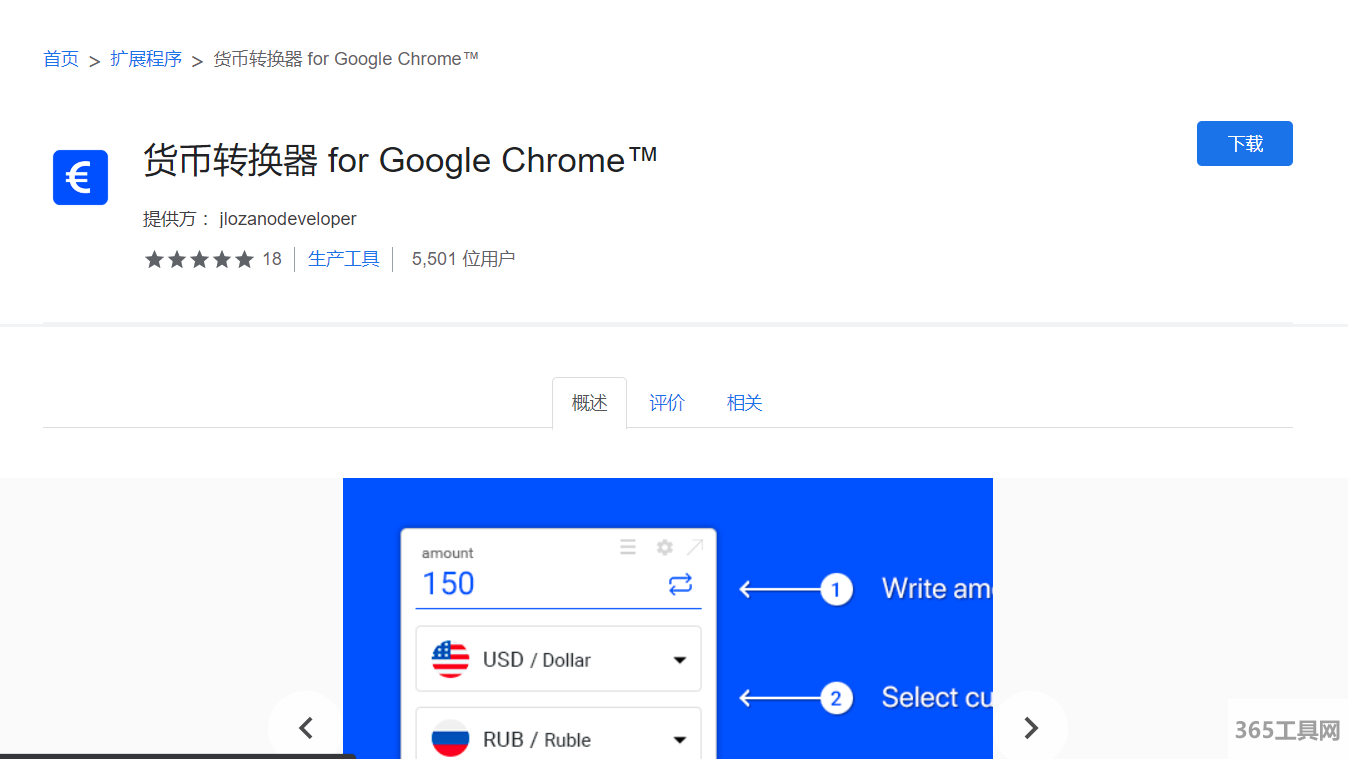This screenshot has width=1348, height=759.
Task: Click the US flag icon
Action: [450, 659]
